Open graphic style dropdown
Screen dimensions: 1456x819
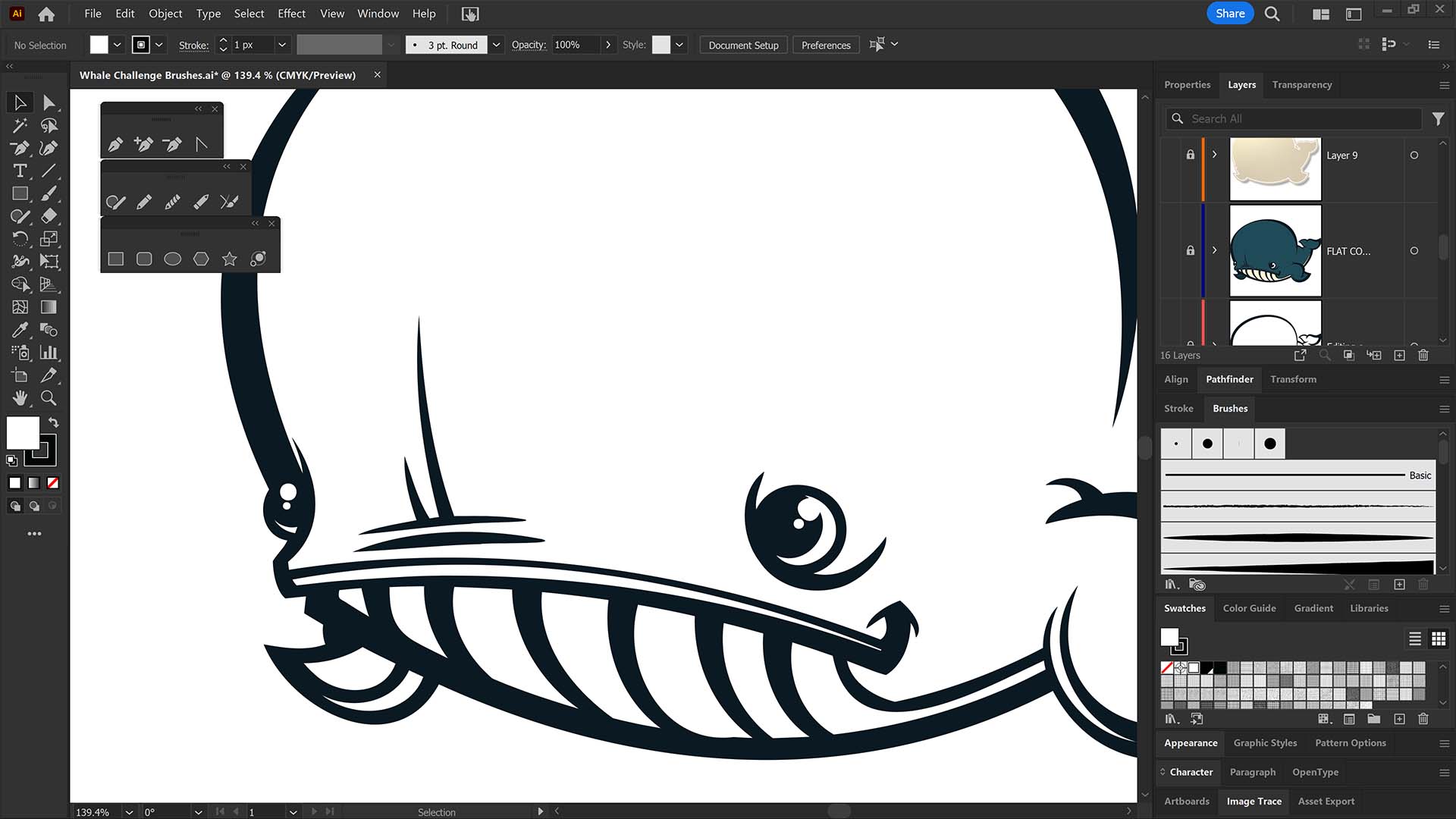coord(679,45)
